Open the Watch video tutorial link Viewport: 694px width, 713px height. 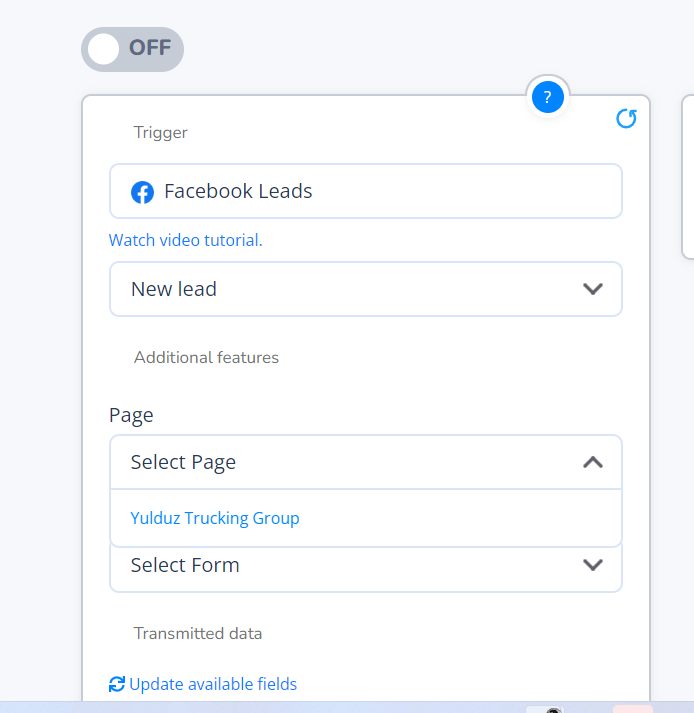tap(185, 240)
